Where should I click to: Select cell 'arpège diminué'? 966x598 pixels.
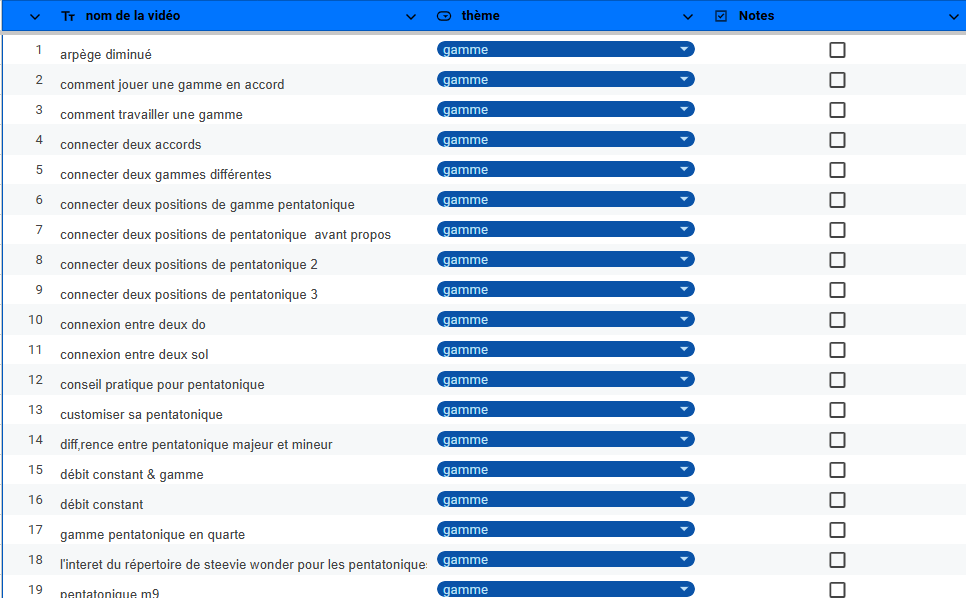click(106, 55)
